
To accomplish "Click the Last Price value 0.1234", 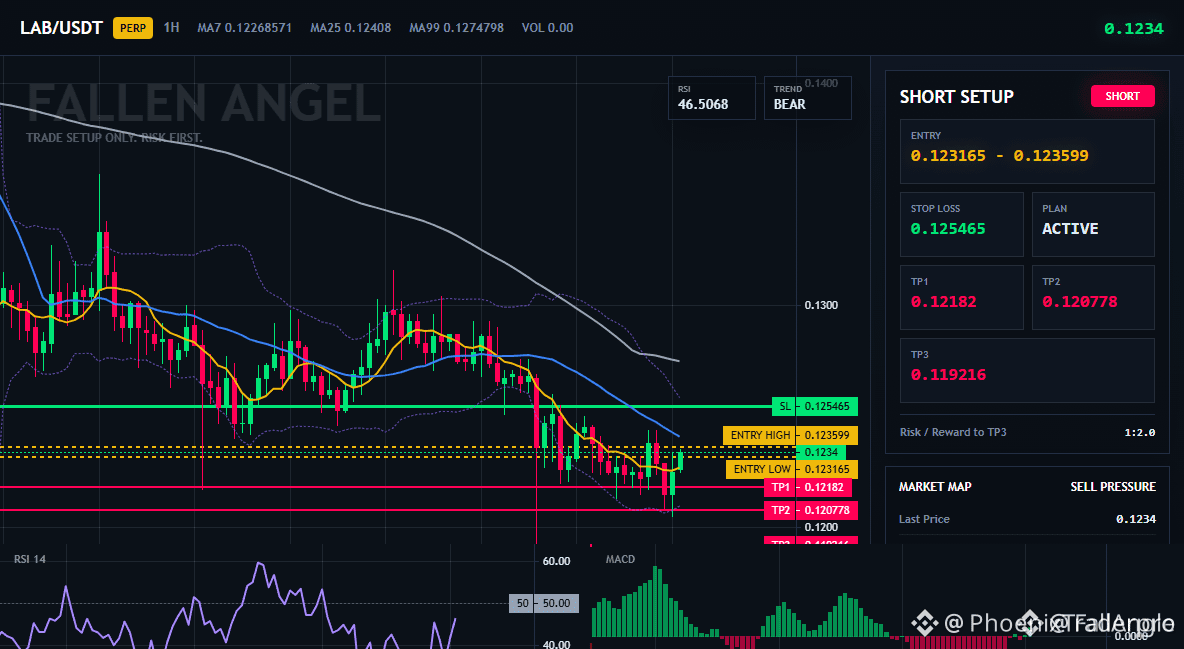I will pos(1136,519).
